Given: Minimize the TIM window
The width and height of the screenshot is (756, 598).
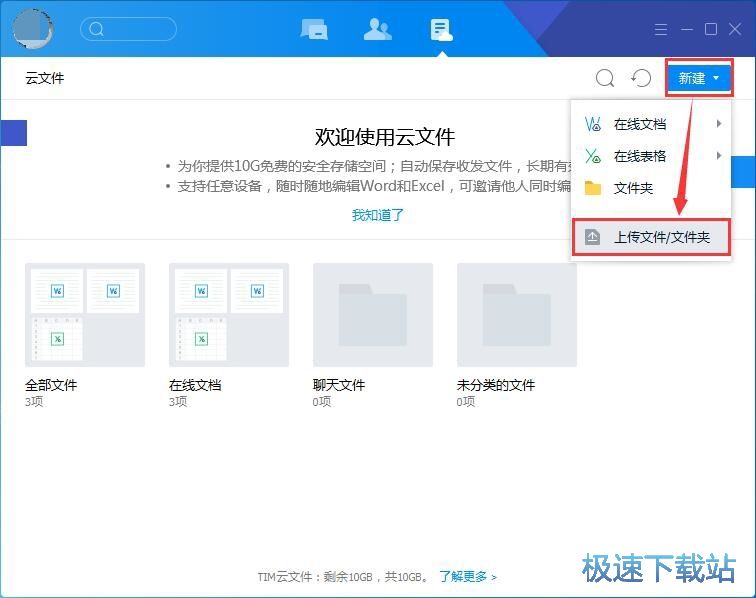Looking at the screenshot, I should coord(687,29).
